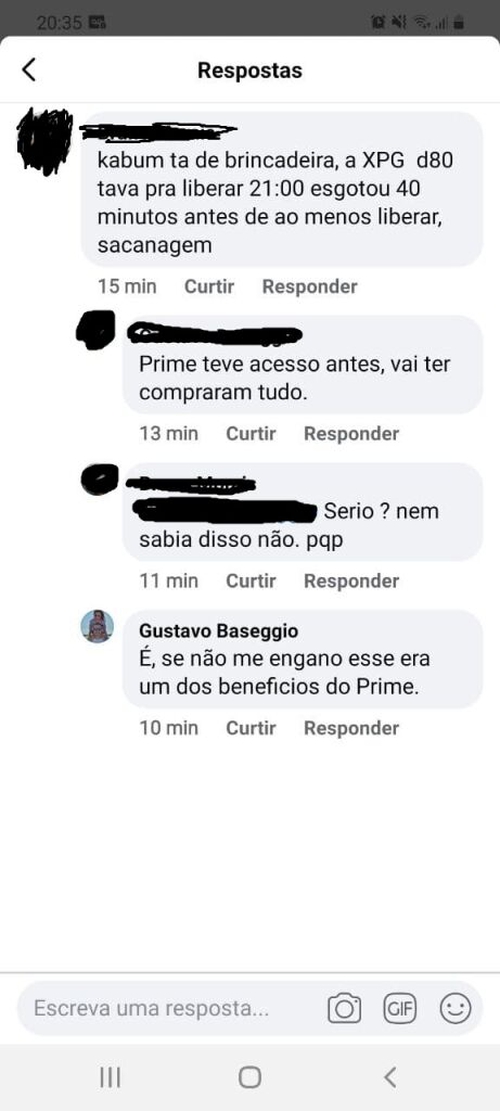This screenshot has width=500, height=1111.
Task: Tap Android back navigation arrow
Action: tap(390, 1078)
